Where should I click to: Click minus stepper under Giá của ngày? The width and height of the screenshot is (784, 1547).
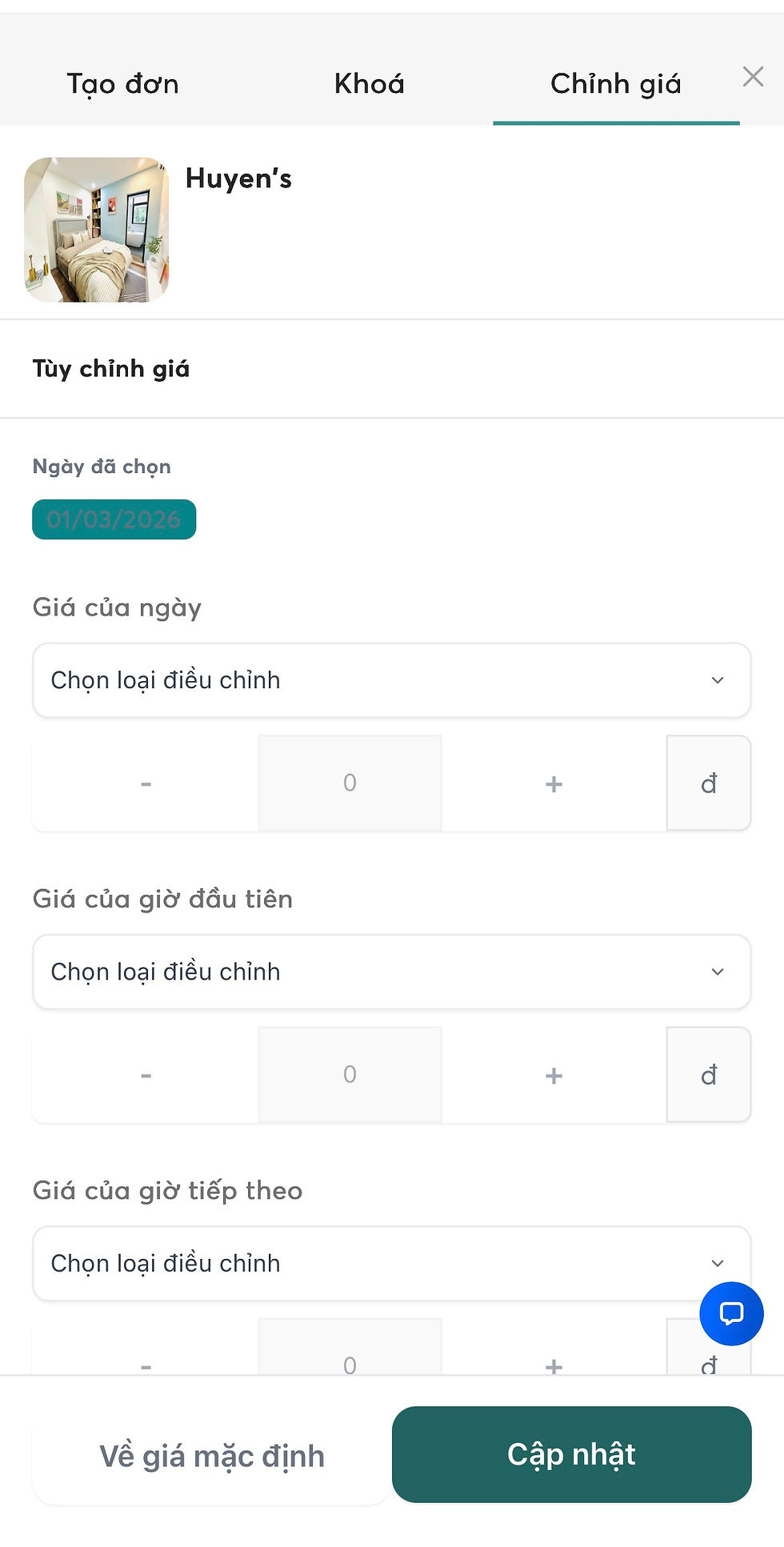(146, 784)
